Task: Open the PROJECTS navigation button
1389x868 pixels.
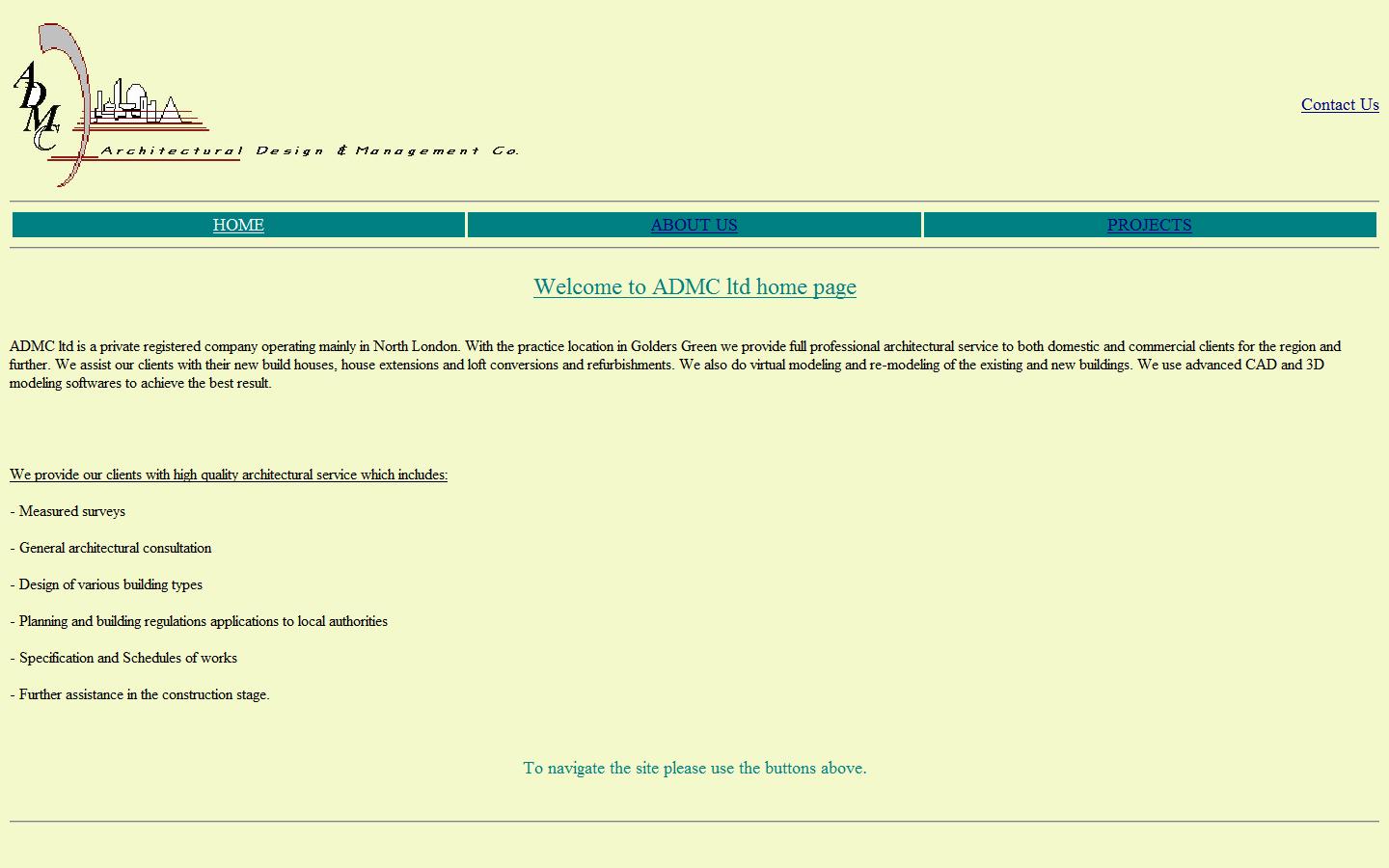Action: (1149, 225)
